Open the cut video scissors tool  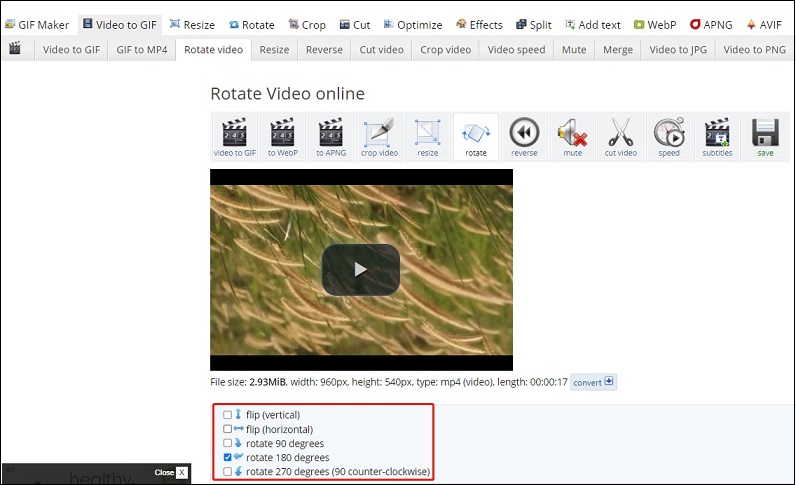(x=620, y=136)
